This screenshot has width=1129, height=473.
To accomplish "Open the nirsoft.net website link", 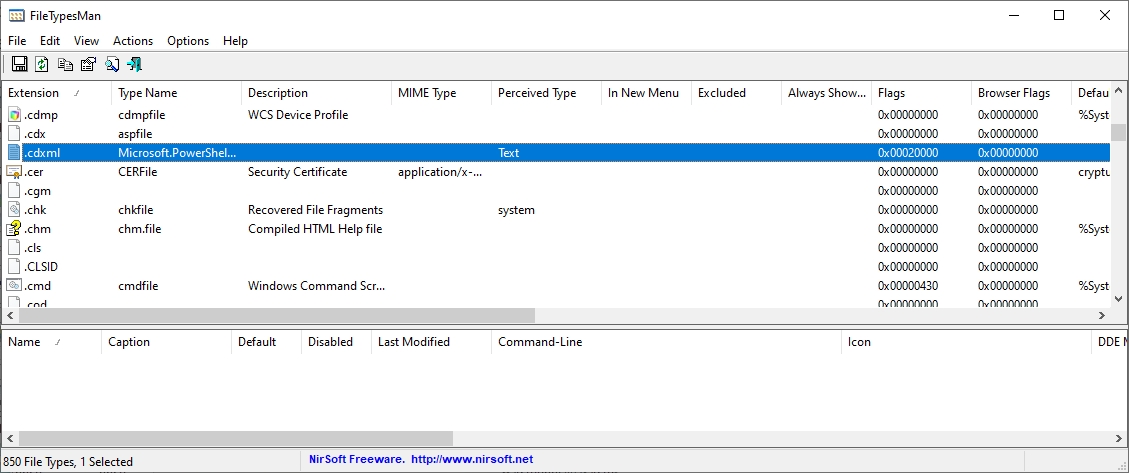I will tap(471, 460).
